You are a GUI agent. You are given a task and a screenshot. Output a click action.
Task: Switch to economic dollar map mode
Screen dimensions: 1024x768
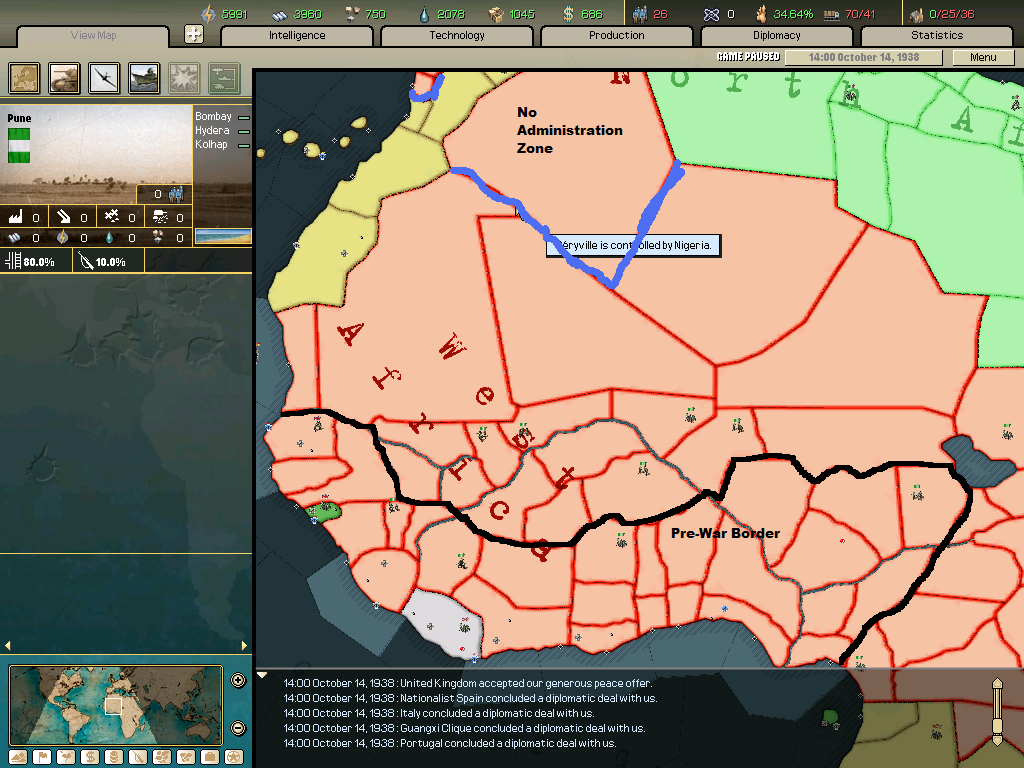(90, 757)
